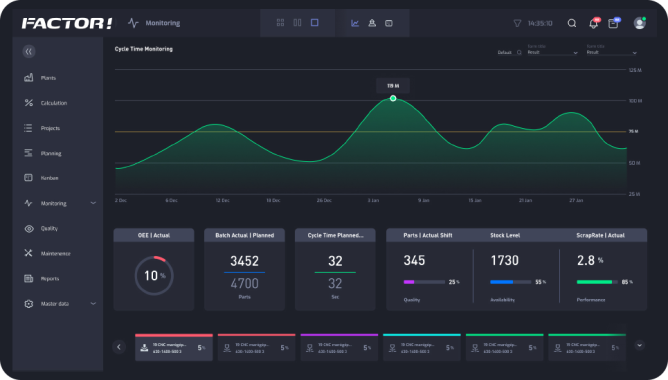Open search with the magnifier icon
The height and width of the screenshot is (380, 668).
tap(572, 23)
